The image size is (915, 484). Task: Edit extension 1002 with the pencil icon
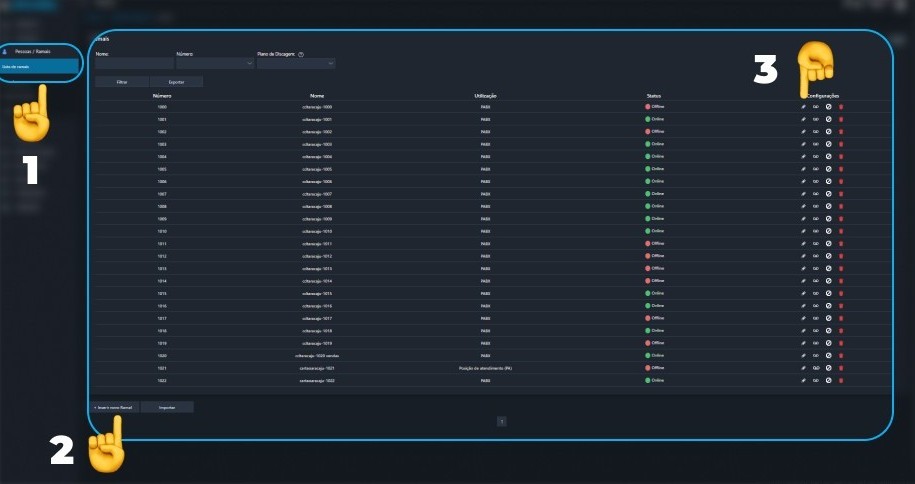803,132
